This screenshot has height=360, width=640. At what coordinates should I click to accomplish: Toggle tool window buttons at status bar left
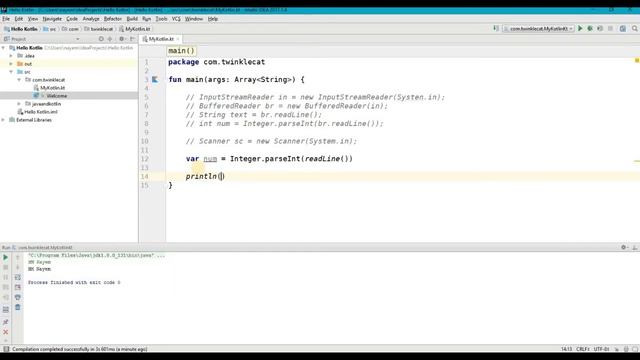[x=6, y=349]
